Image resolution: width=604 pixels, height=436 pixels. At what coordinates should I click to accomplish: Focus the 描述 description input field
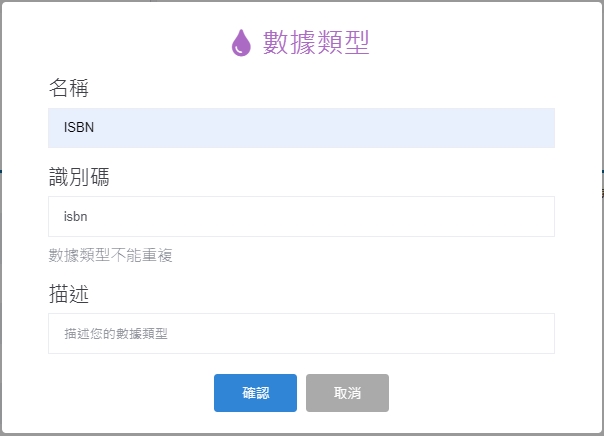click(300, 333)
